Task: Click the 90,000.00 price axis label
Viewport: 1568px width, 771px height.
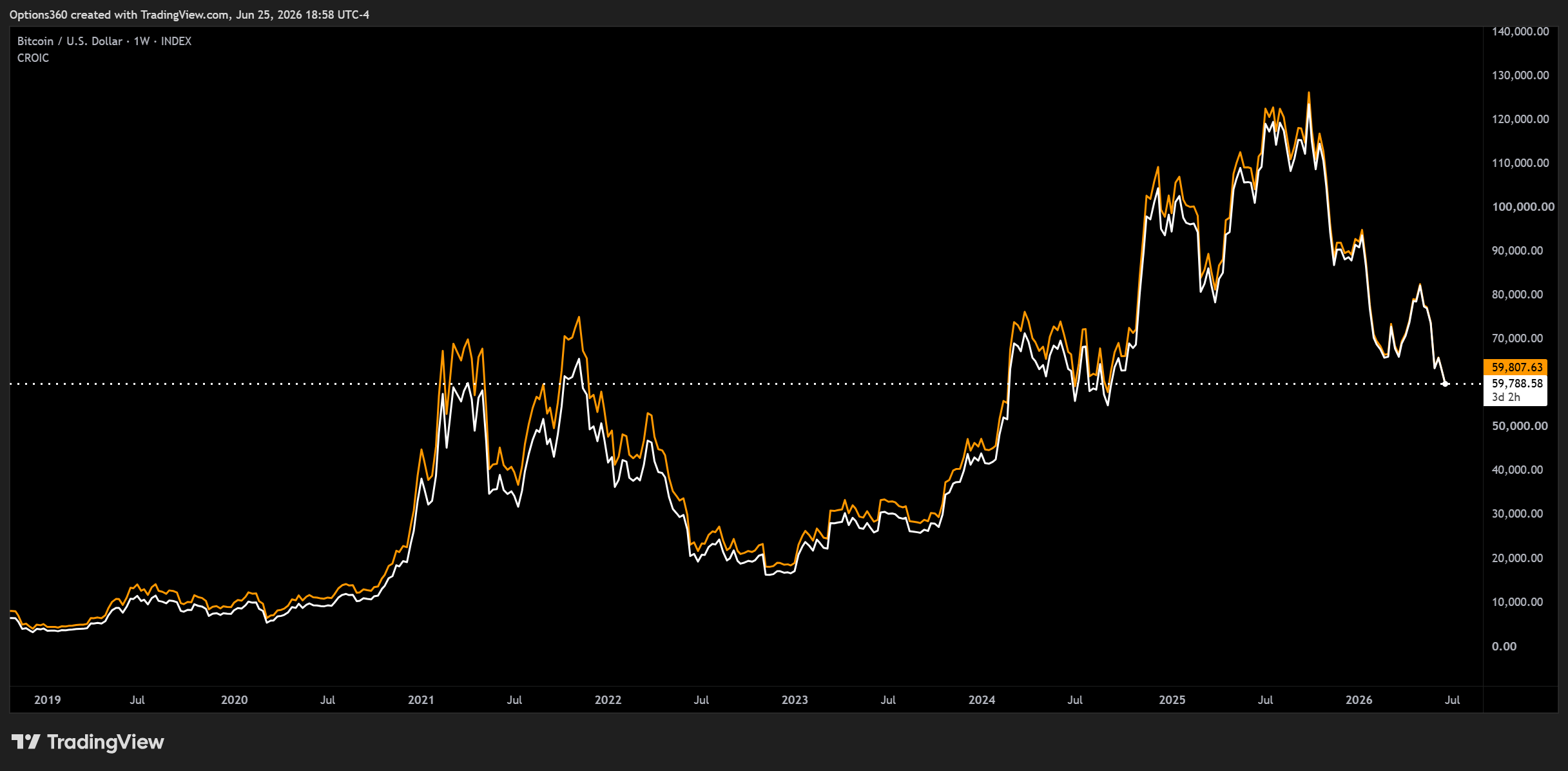Action: [1518, 251]
